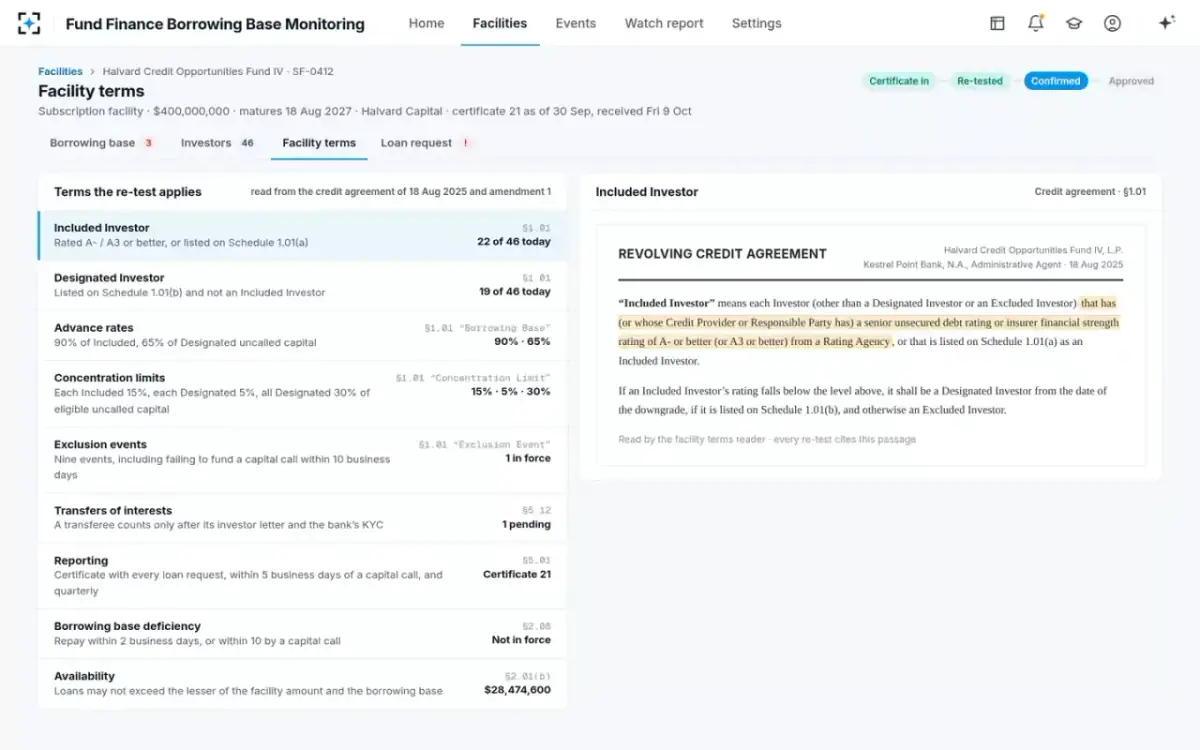Screen dimensions: 1200x750
Task: Click the '§2.01(b)' section reference
Action: (x=528, y=677)
